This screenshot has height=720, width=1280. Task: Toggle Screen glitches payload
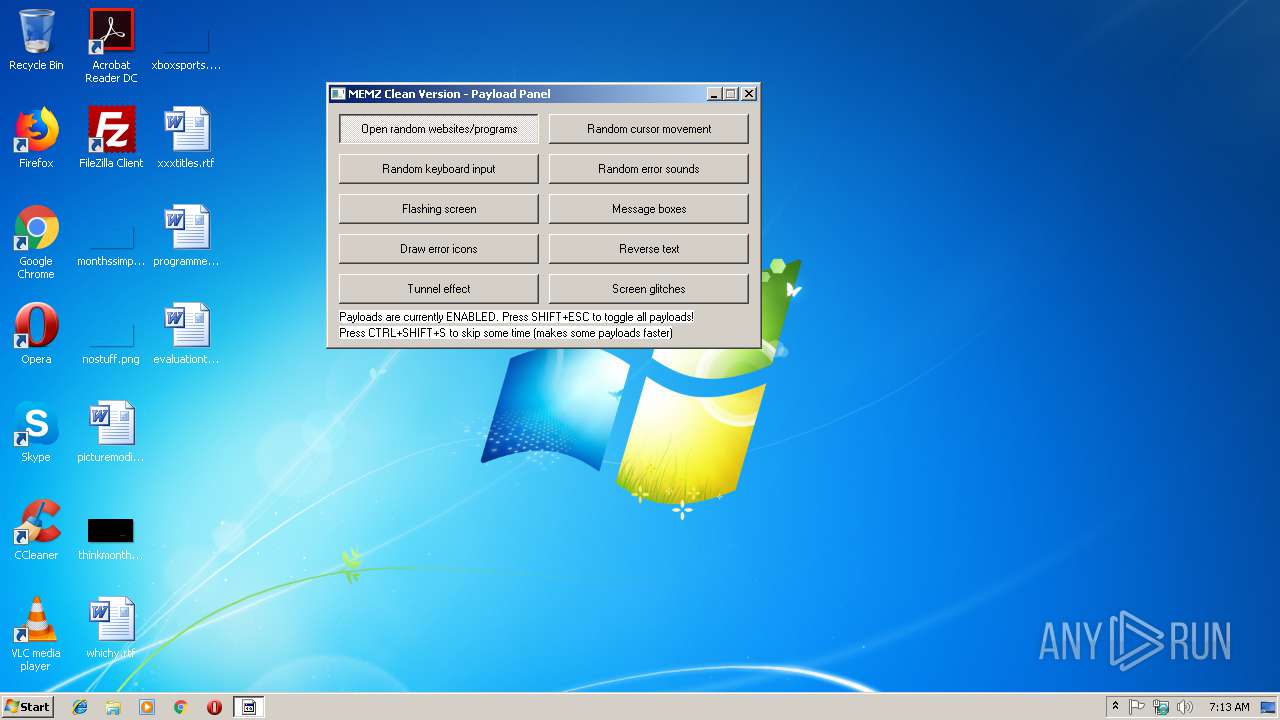(x=649, y=289)
